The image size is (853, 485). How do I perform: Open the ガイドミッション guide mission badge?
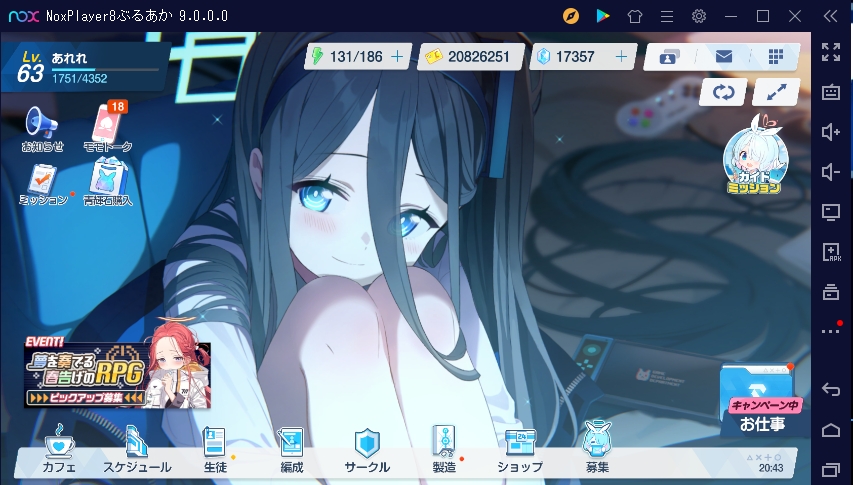755,154
